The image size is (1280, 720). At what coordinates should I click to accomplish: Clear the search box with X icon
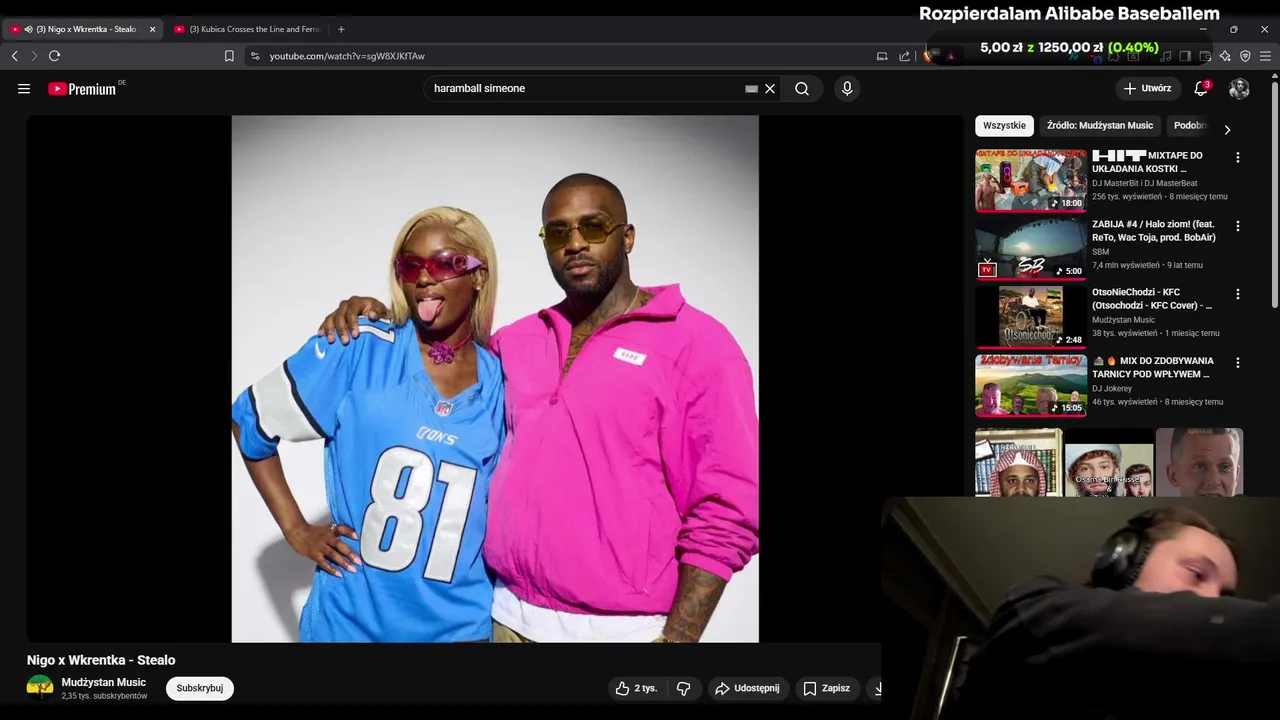pos(770,88)
